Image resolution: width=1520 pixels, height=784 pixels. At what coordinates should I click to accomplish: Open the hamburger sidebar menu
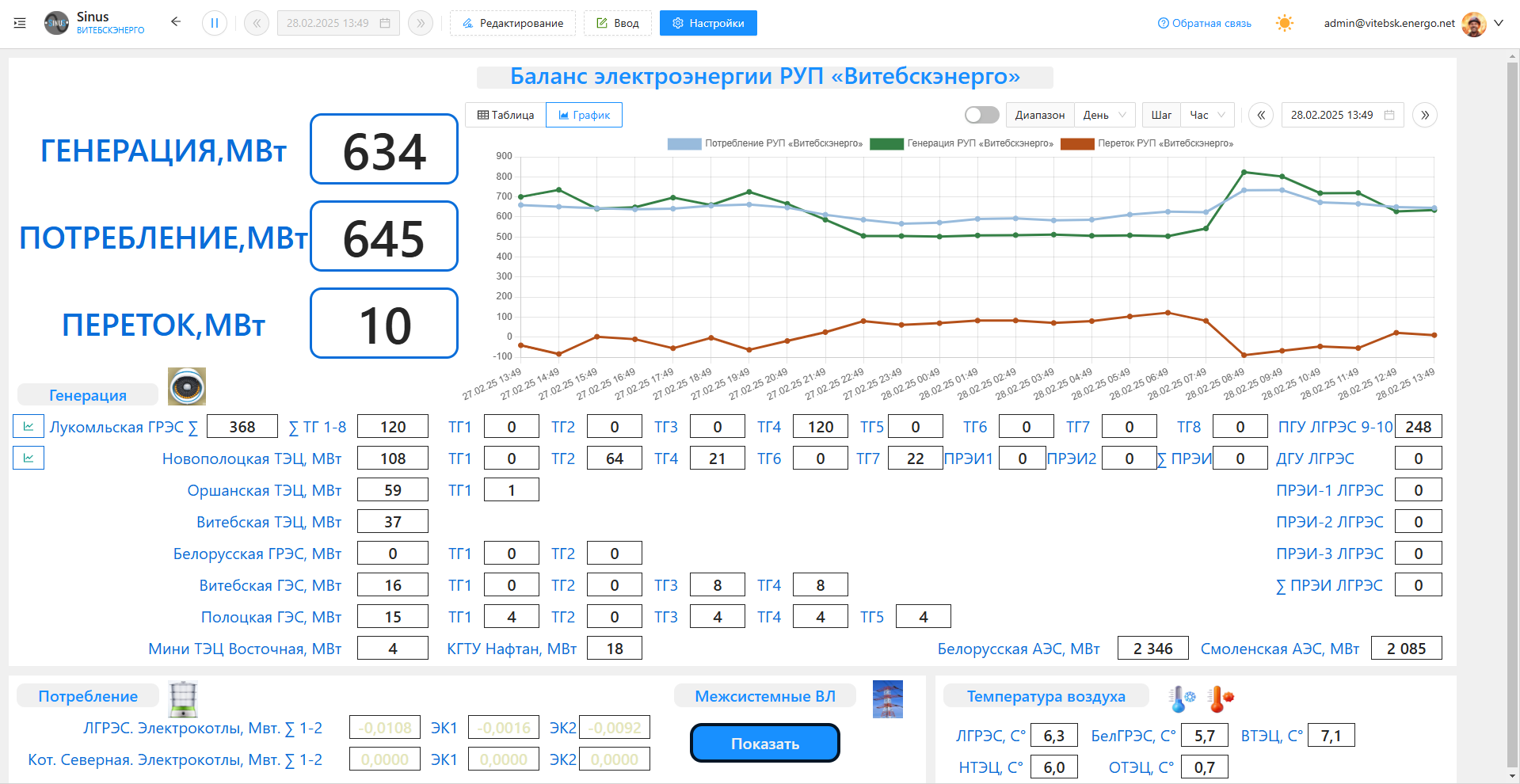20,23
